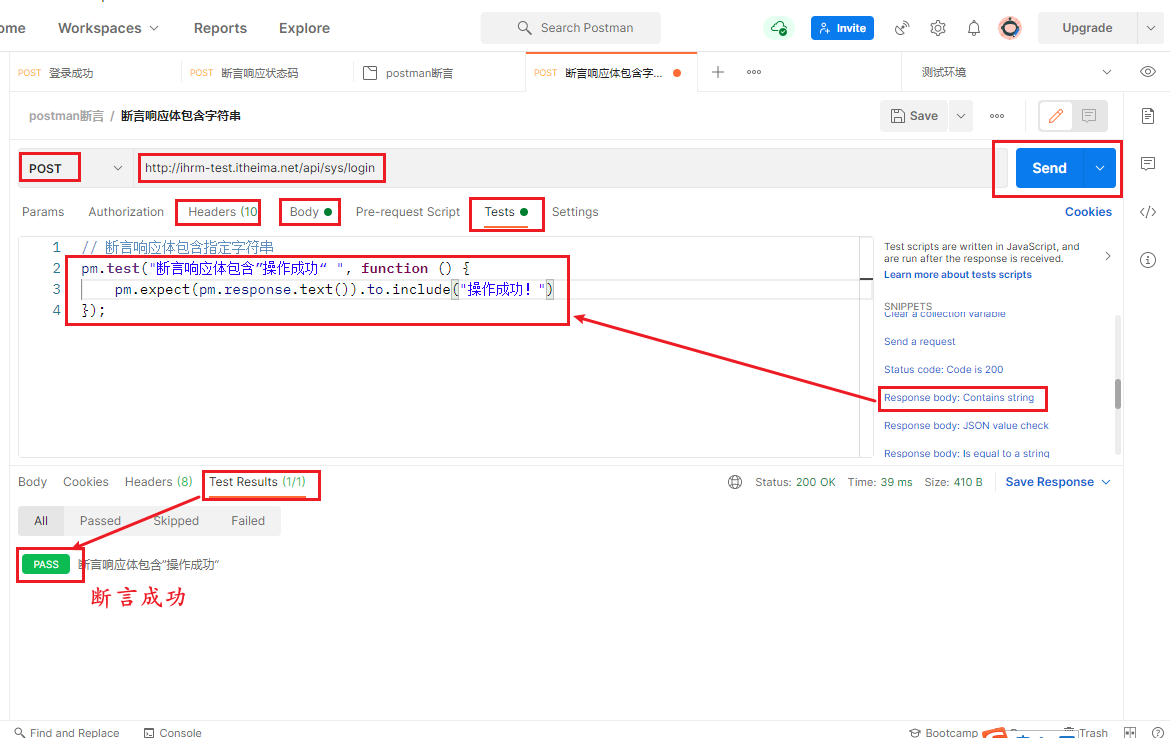Open the comments icon in right sidebar
The width and height of the screenshot is (1170, 738).
(x=1148, y=163)
